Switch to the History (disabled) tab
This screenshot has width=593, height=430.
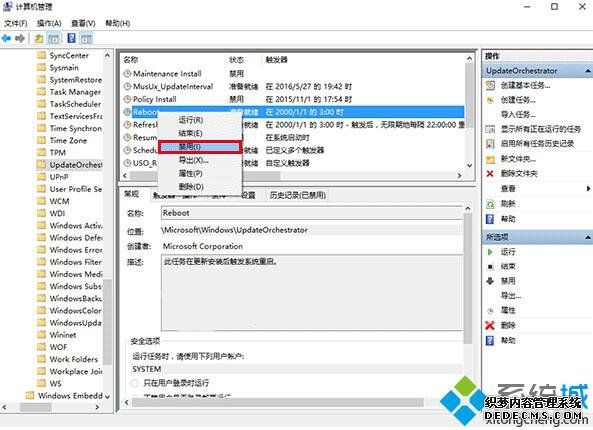(x=298, y=195)
